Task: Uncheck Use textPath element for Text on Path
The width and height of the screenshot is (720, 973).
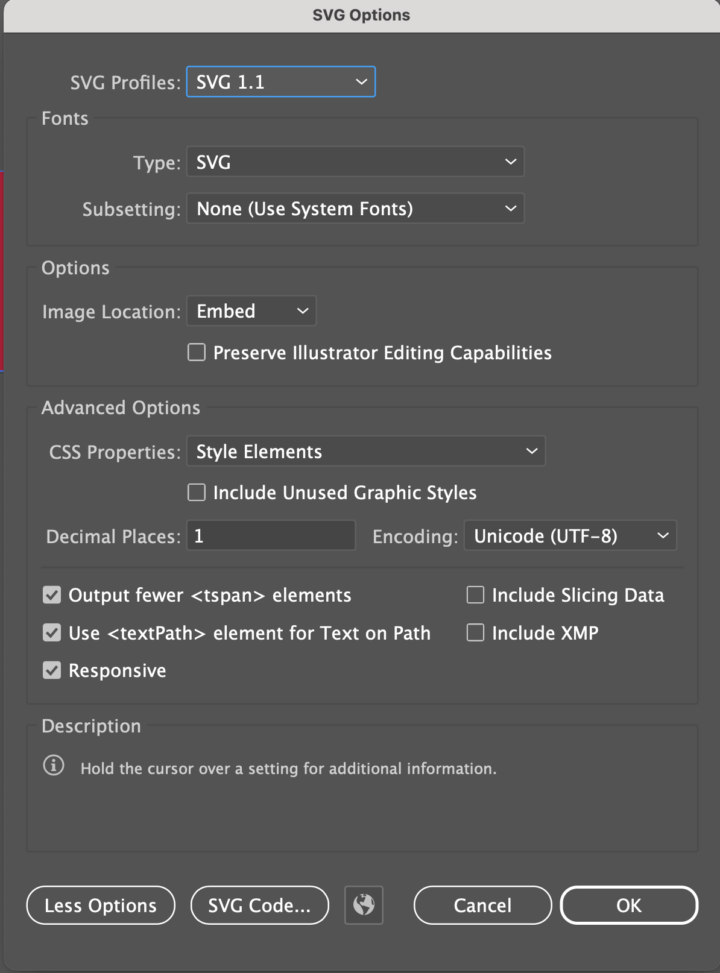Action: [x=51, y=633]
